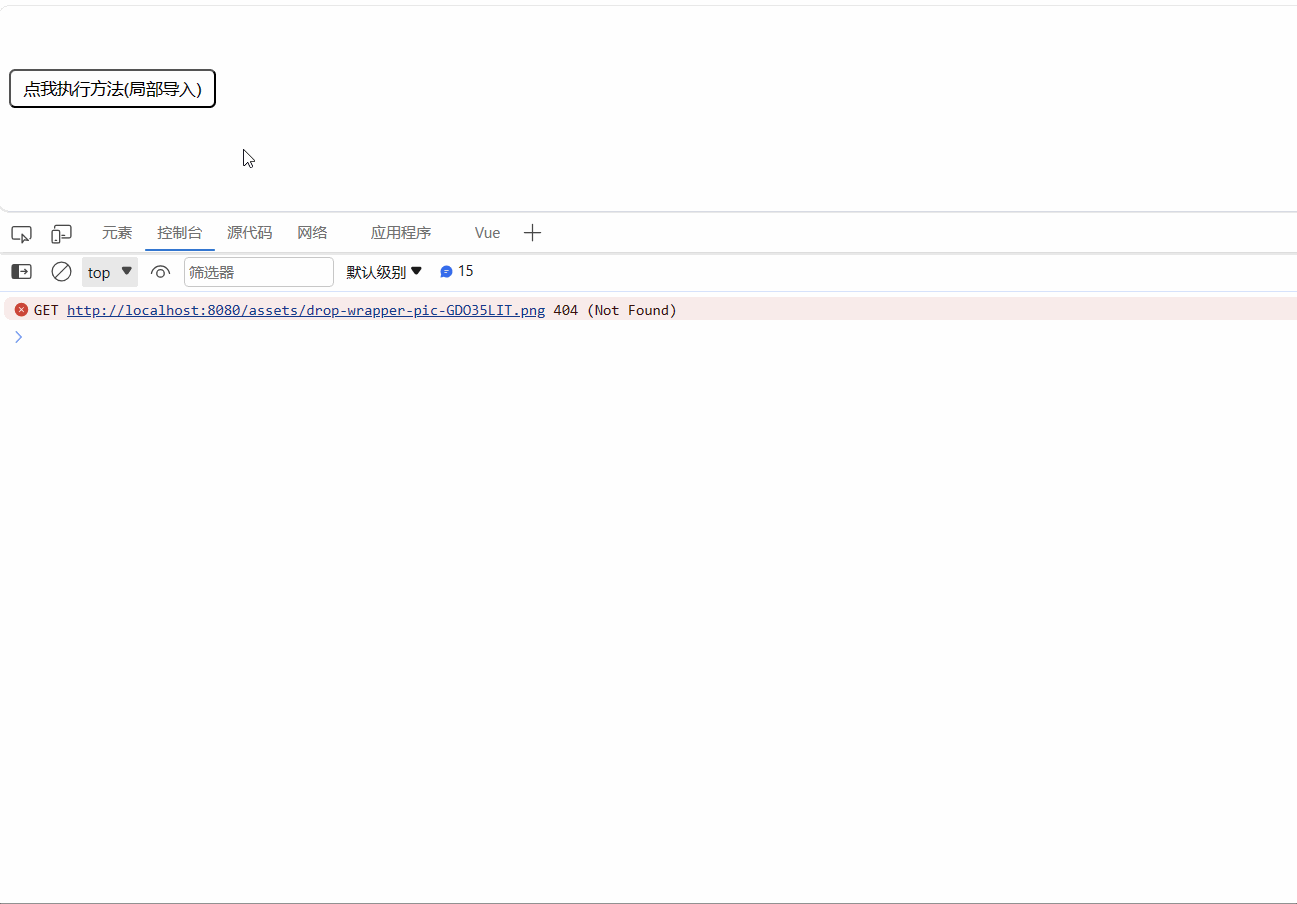Open the Vue DevTools tab
1297x904 pixels.
486,232
